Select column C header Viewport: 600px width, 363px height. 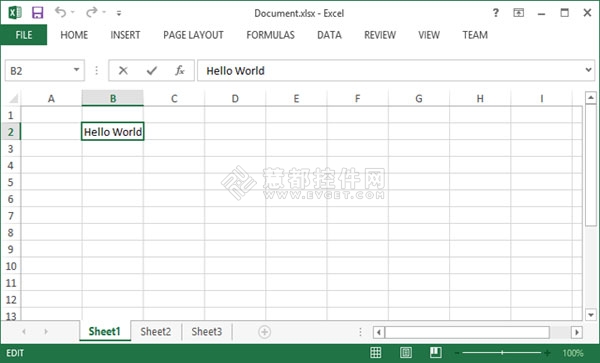click(x=174, y=99)
